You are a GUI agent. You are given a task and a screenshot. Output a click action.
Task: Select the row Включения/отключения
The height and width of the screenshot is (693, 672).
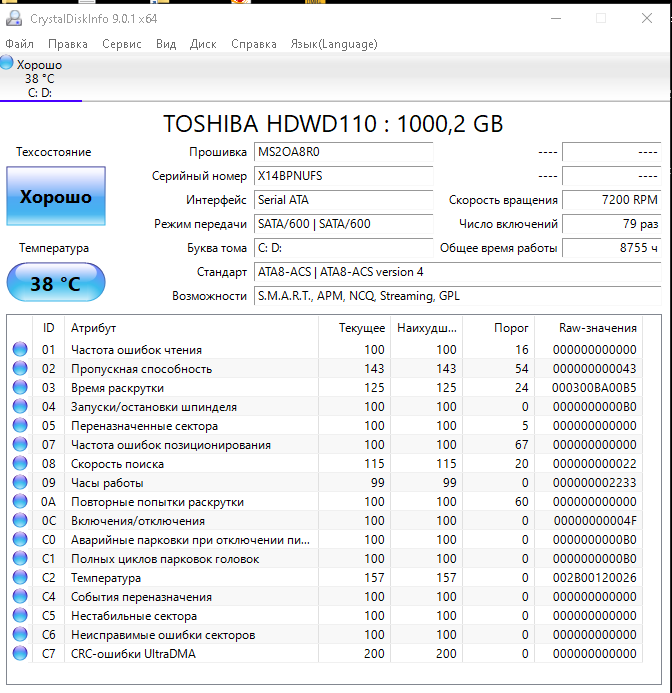point(325,520)
